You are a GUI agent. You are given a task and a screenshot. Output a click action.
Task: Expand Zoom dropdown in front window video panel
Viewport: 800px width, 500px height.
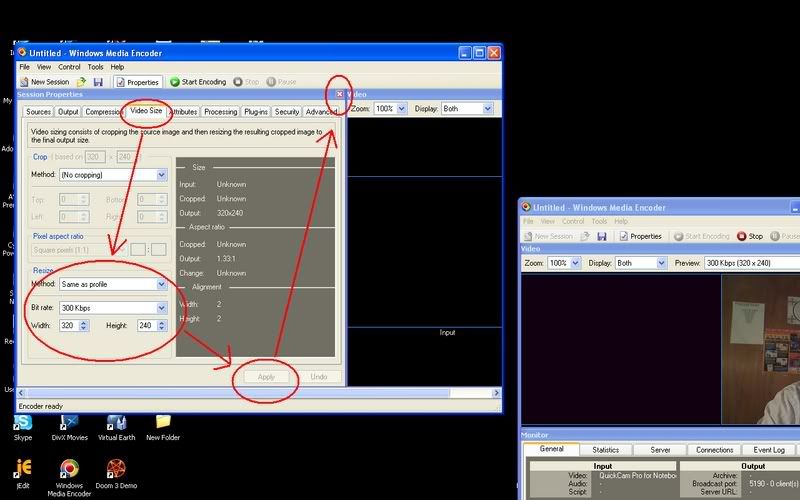(402, 109)
